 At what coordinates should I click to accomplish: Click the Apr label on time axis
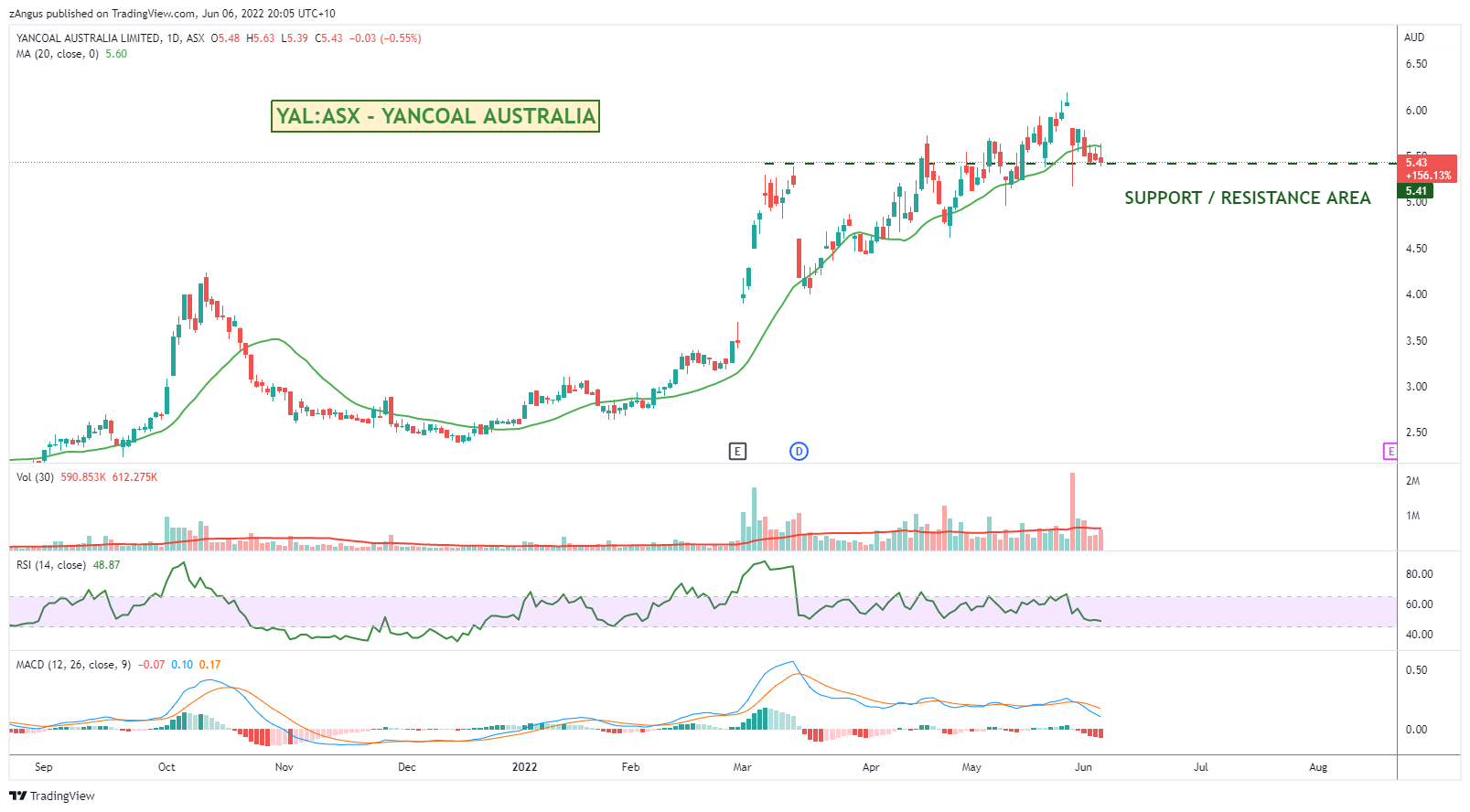click(x=871, y=767)
